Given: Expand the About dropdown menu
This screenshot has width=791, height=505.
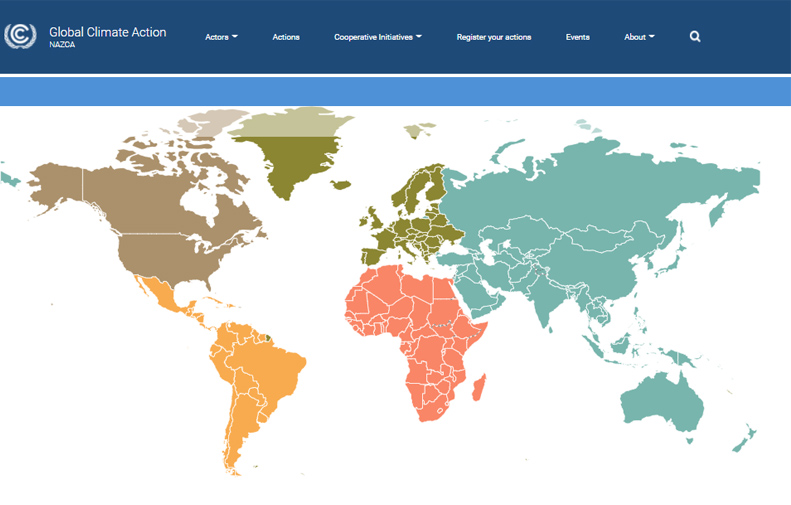Looking at the screenshot, I should (639, 37).
